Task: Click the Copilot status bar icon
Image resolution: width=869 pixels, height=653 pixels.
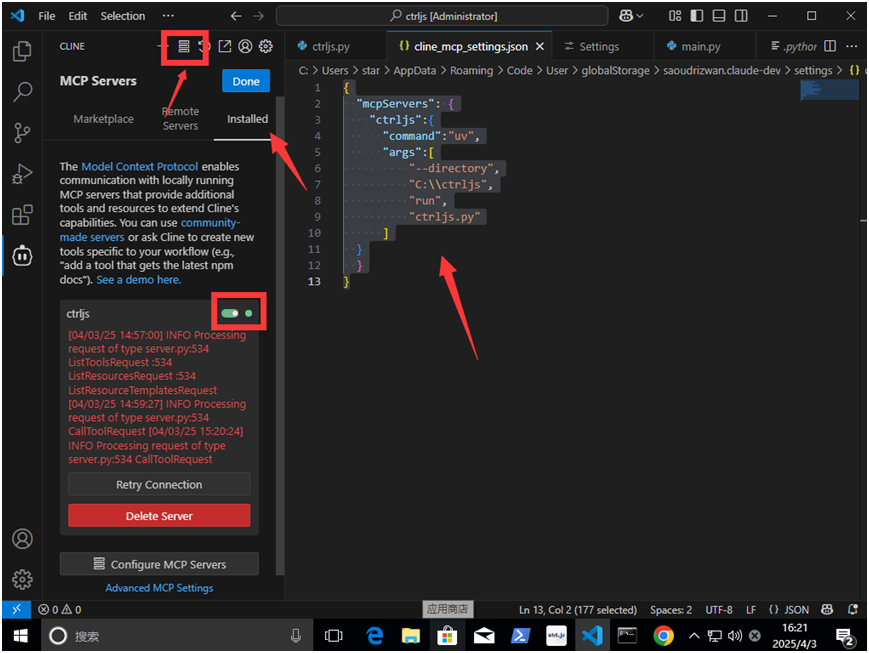Action: coord(827,610)
